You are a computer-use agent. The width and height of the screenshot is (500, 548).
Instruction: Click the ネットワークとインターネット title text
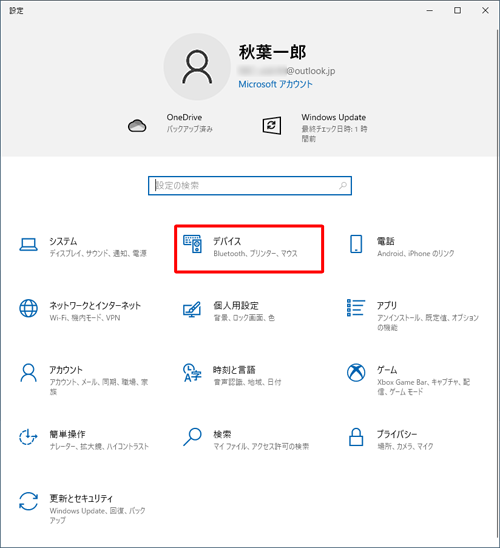(95, 305)
